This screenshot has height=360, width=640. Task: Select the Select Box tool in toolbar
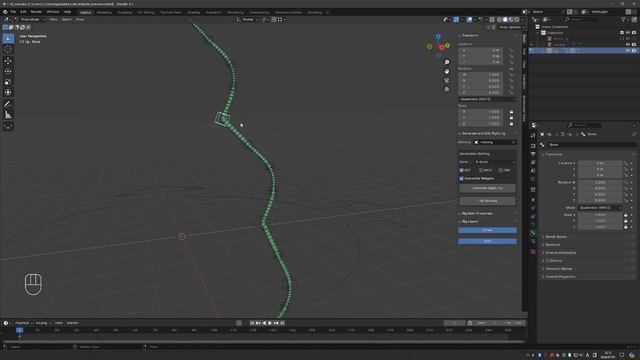pos(8,38)
